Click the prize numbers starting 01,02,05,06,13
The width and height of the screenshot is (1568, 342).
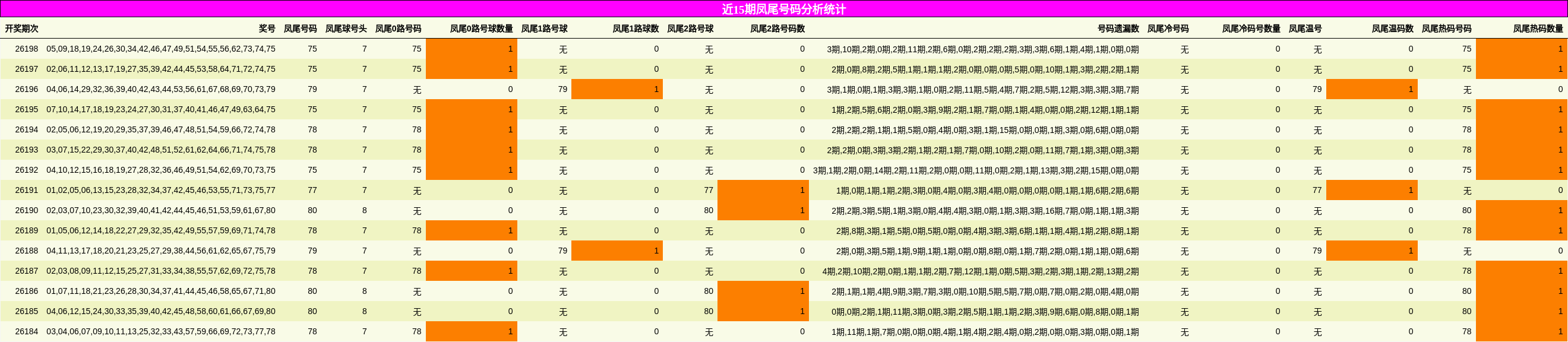coord(161,190)
